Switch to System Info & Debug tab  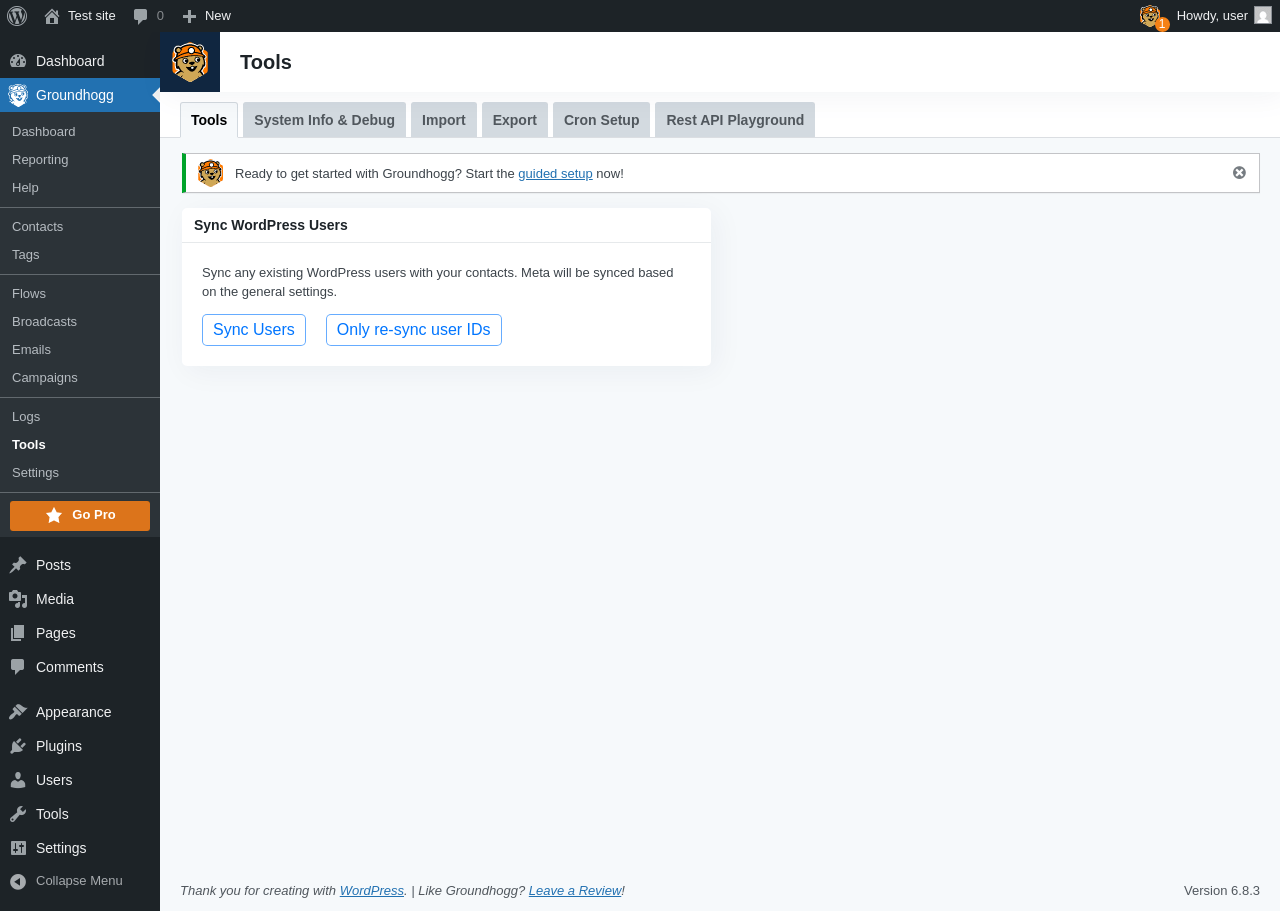click(x=324, y=120)
